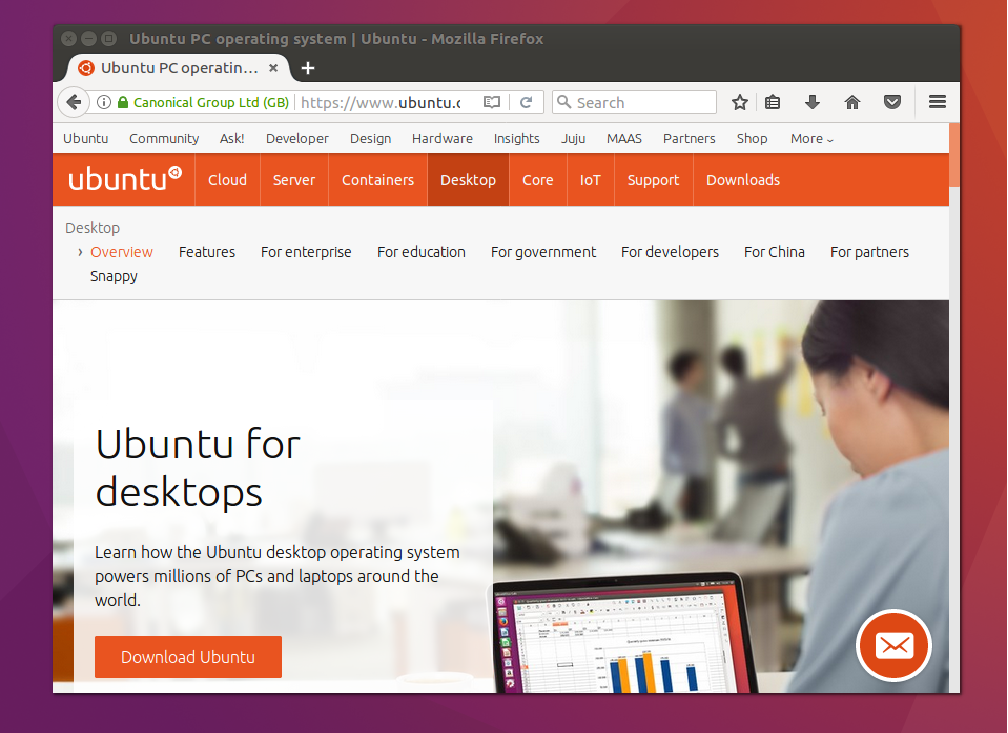Open the For developers page
Viewport: 1008px width, 733px height.
click(670, 252)
